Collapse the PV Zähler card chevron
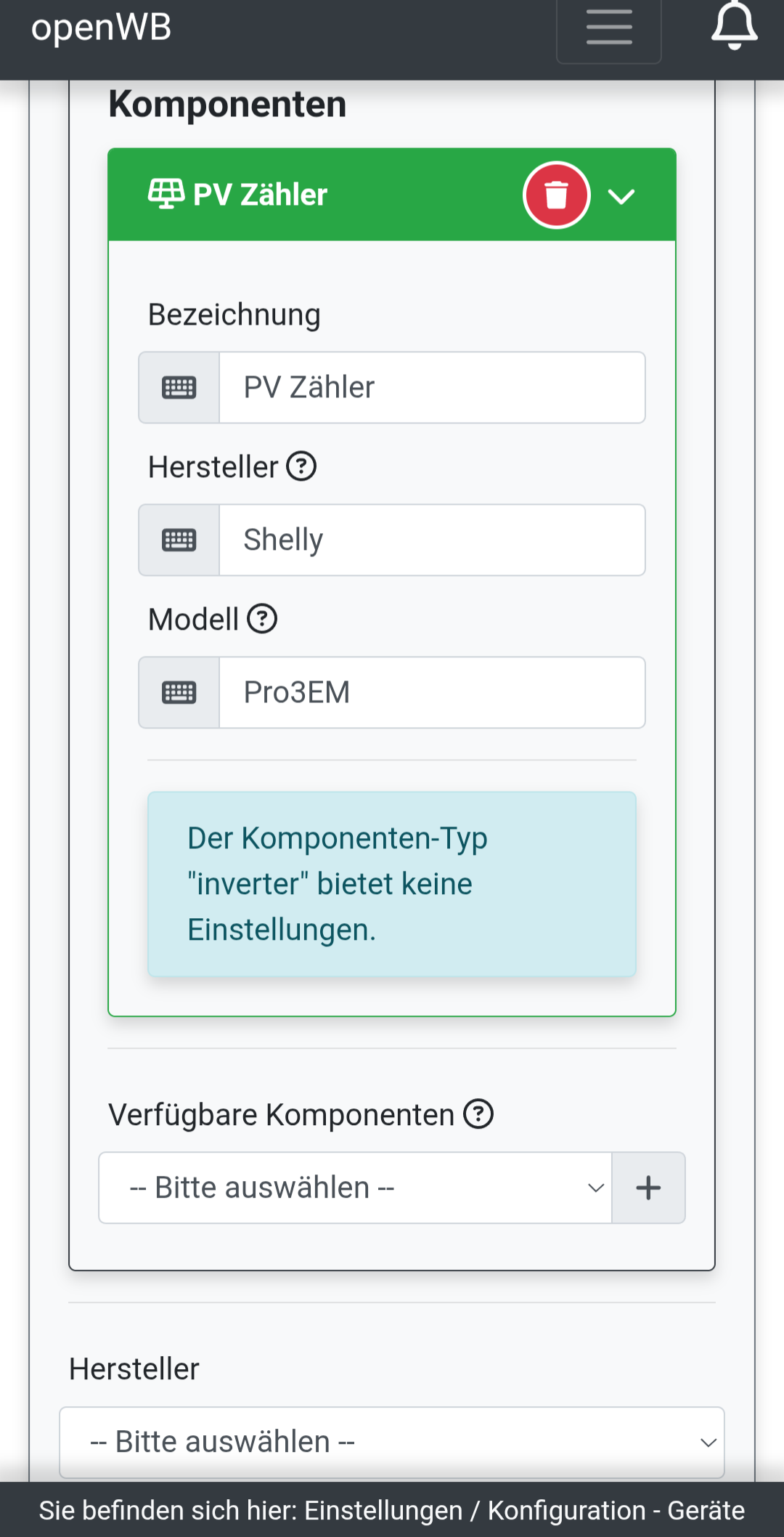The width and height of the screenshot is (784, 1537). pos(621,196)
